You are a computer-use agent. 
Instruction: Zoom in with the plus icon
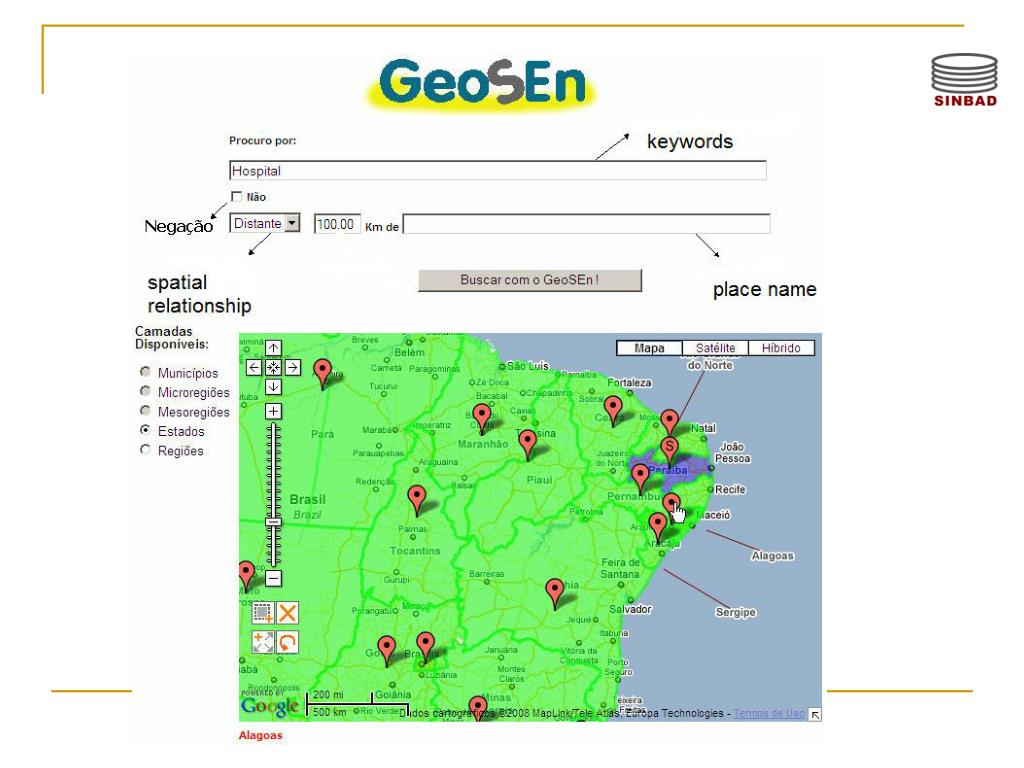[x=274, y=411]
